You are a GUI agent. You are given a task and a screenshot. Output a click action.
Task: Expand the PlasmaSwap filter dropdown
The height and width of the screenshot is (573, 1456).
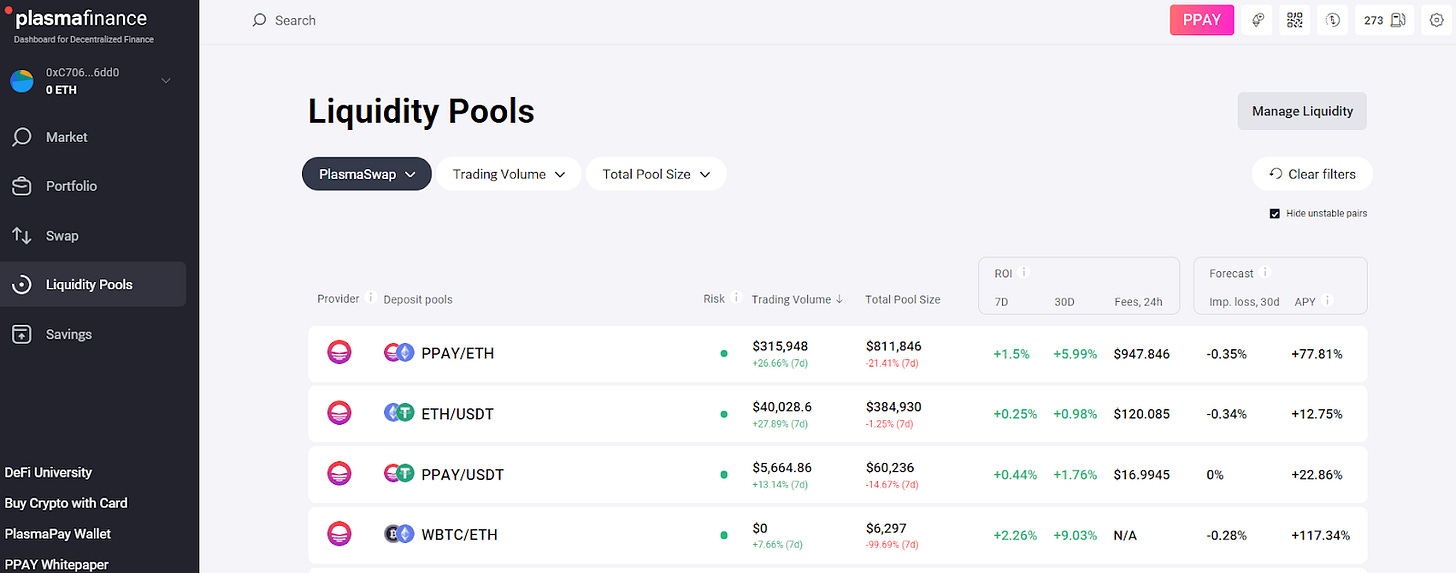(367, 174)
